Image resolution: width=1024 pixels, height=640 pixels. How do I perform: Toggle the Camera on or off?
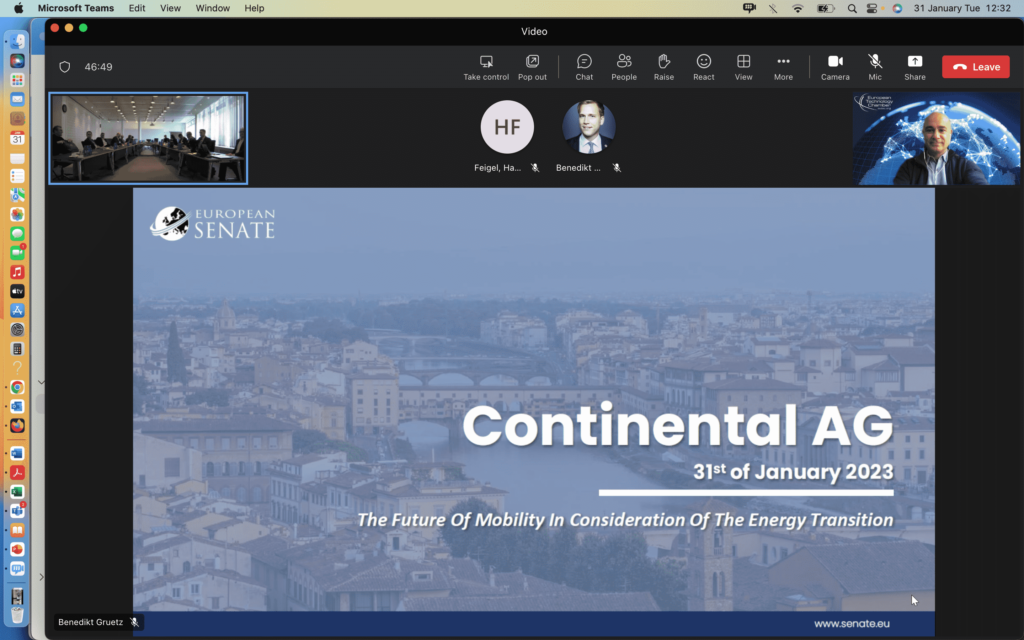point(835,67)
